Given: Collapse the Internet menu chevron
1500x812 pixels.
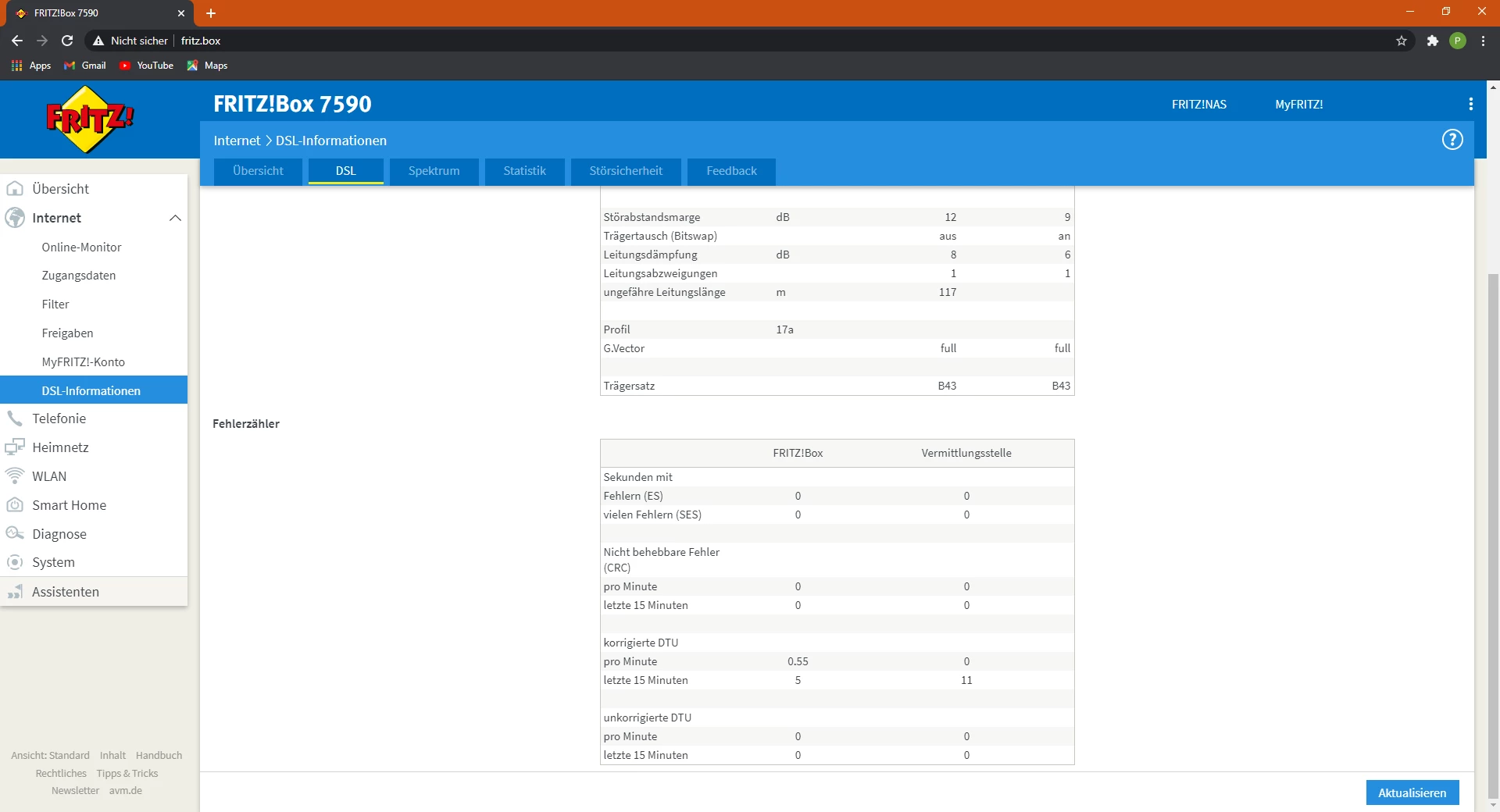Looking at the screenshot, I should pyautogui.click(x=175, y=218).
